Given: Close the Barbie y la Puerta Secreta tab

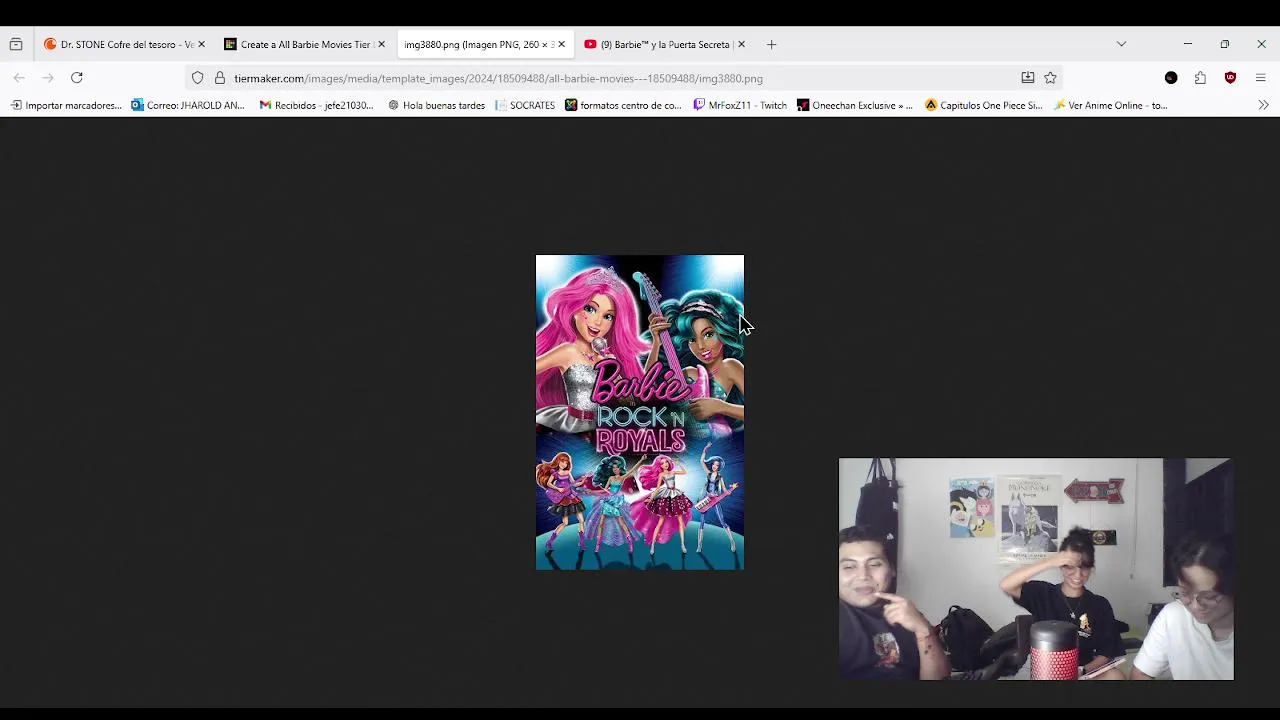Looking at the screenshot, I should click(741, 44).
